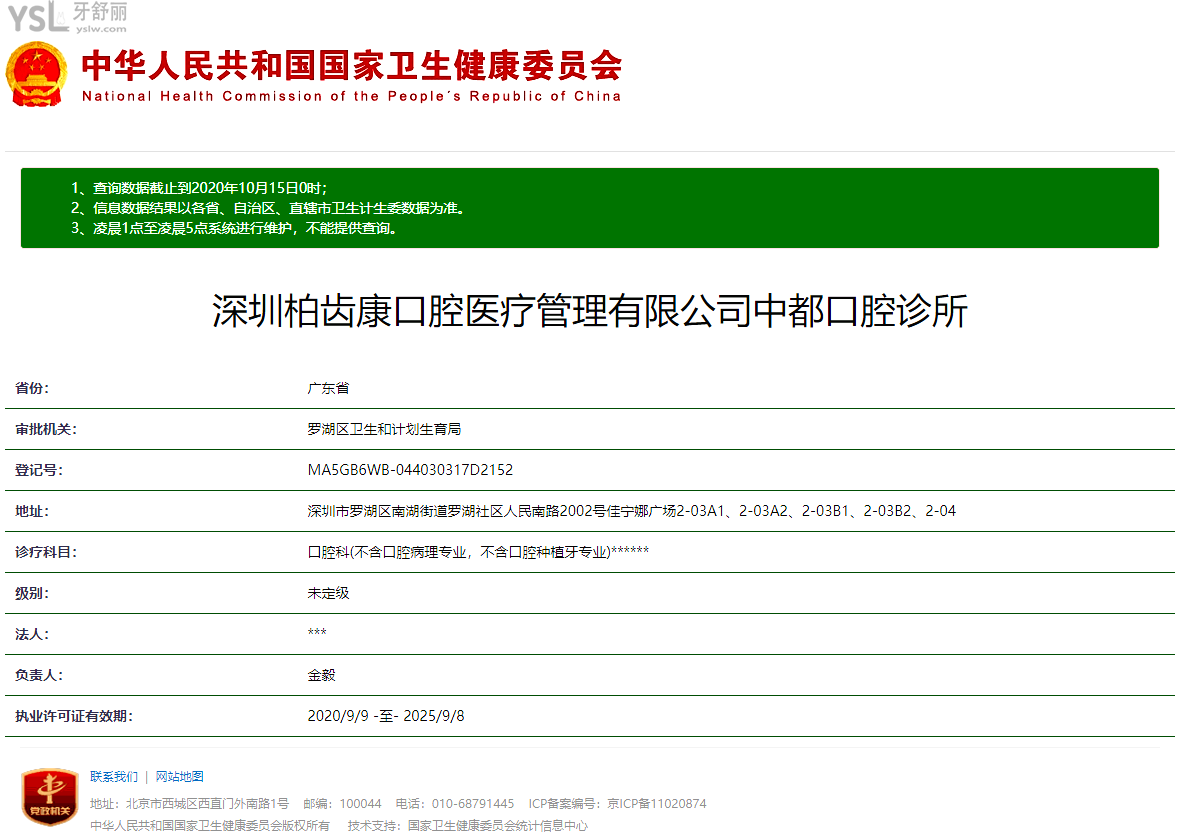Select the address starting 深圳市罗湖区南湖街道
This screenshot has width=1185, height=839.
[x=631, y=511]
